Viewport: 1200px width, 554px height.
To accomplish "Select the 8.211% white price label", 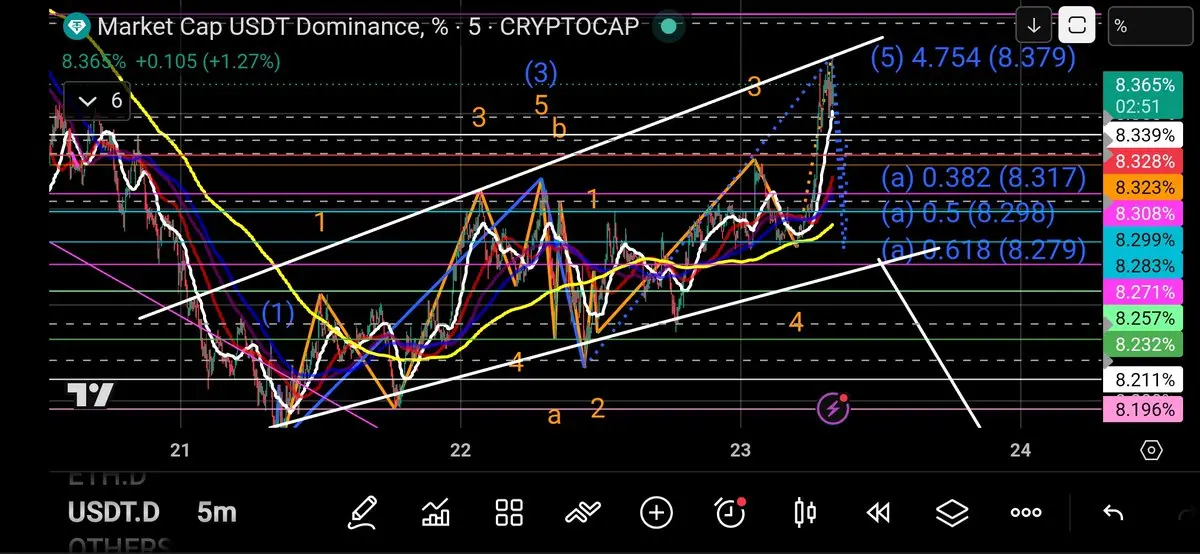I will point(1144,380).
